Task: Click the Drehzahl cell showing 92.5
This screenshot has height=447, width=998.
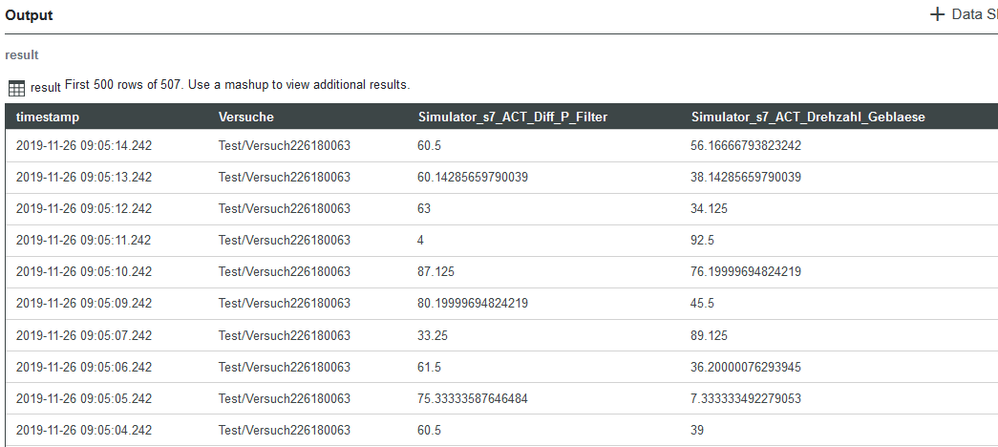Action: coord(703,240)
